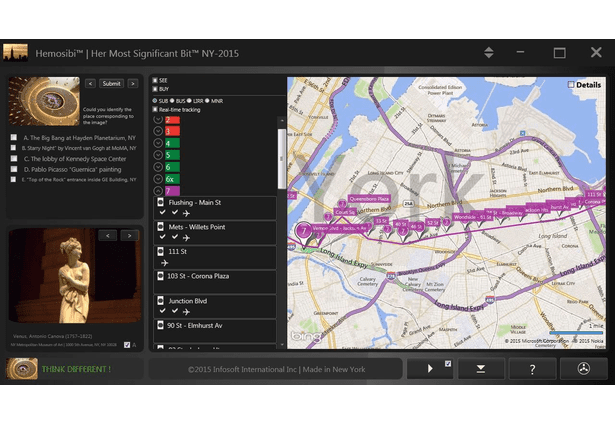
Task: Click the station icon beside Junction Blvd
Action: point(160,301)
